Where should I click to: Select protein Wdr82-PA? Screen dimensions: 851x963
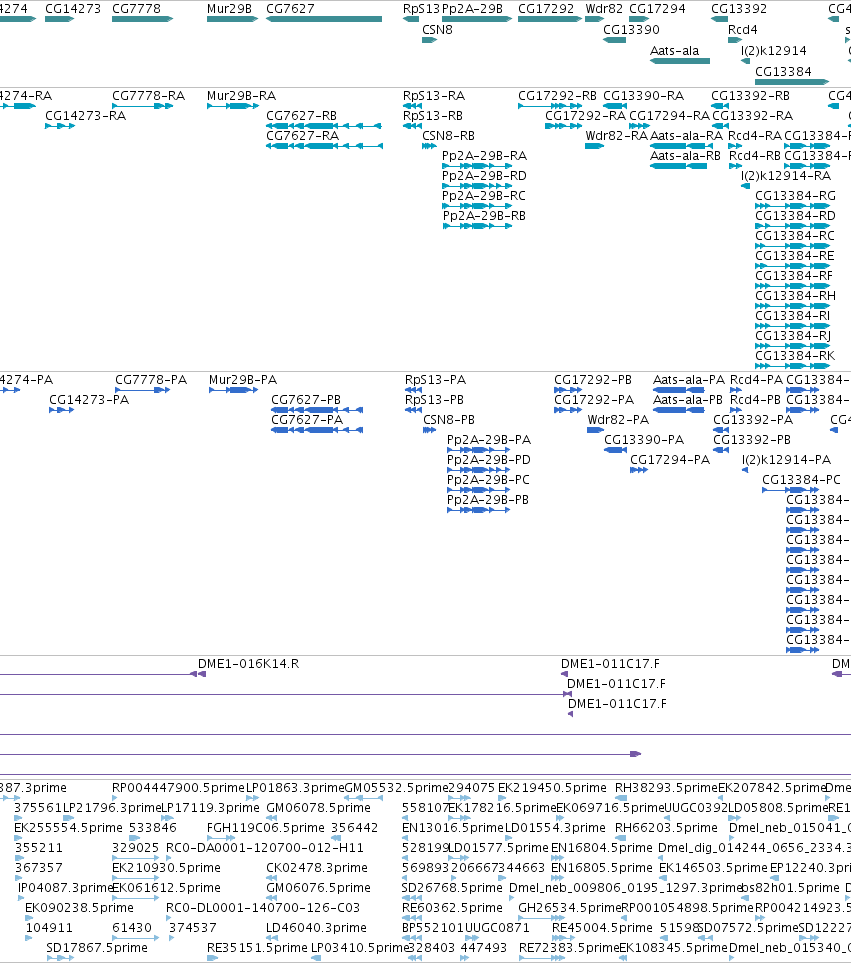(x=618, y=419)
